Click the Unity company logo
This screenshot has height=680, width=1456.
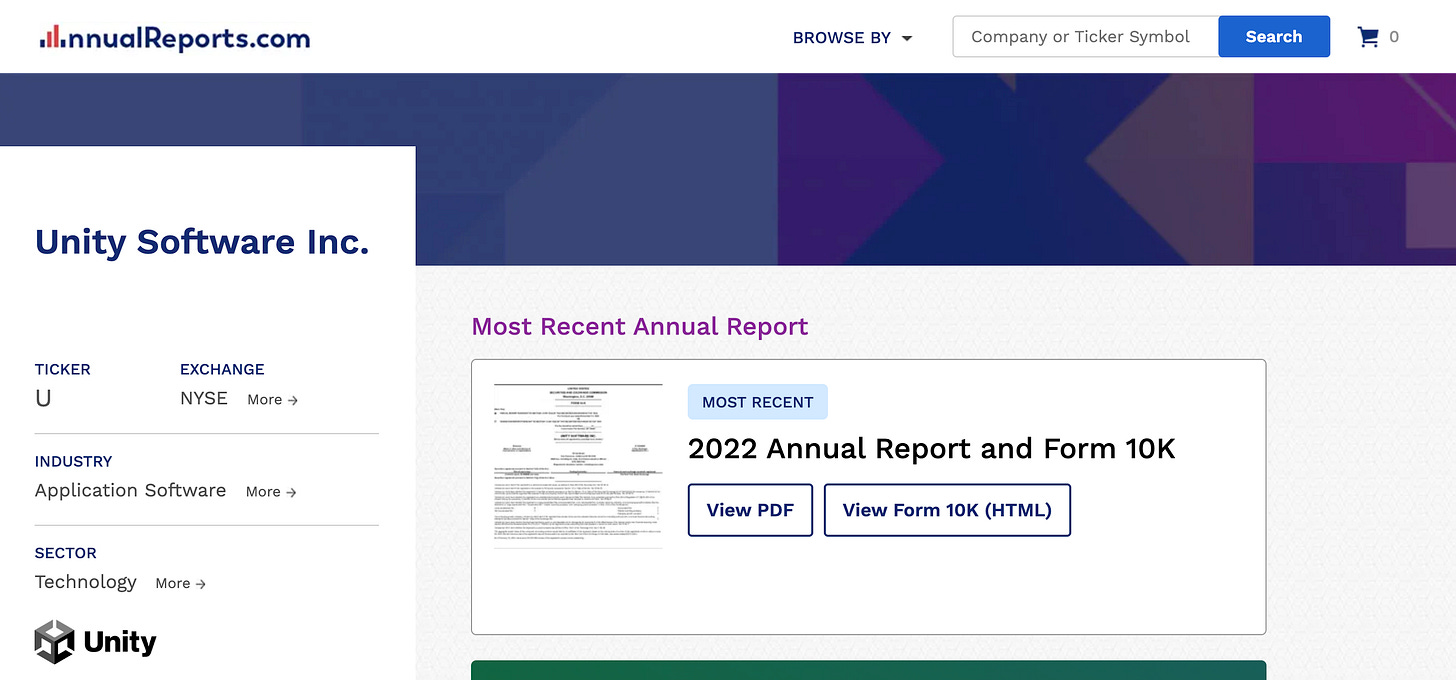96,642
